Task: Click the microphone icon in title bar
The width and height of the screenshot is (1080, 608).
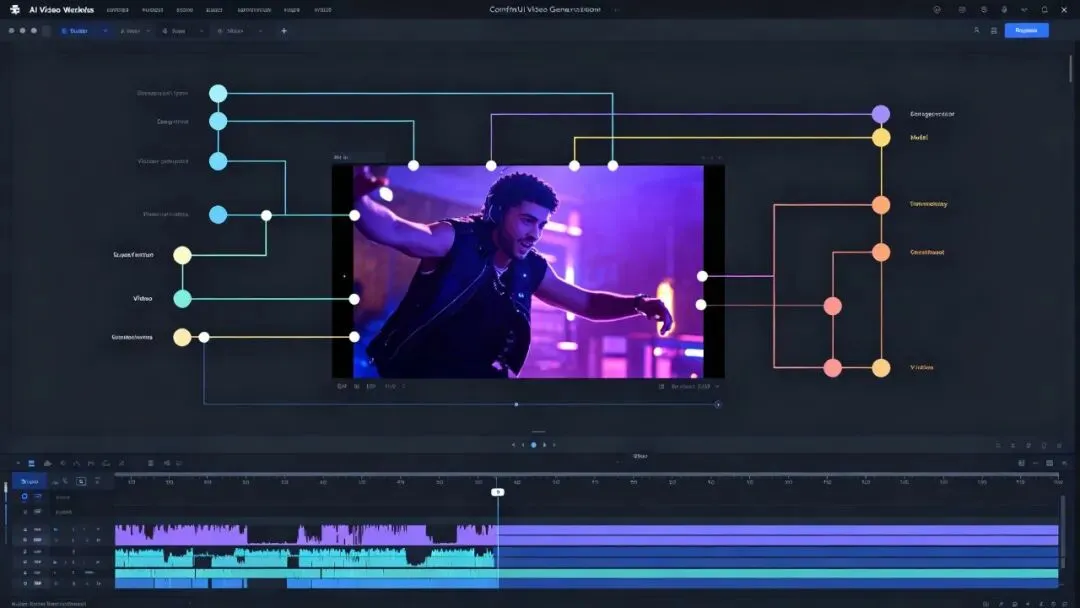Action: coord(1004,10)
